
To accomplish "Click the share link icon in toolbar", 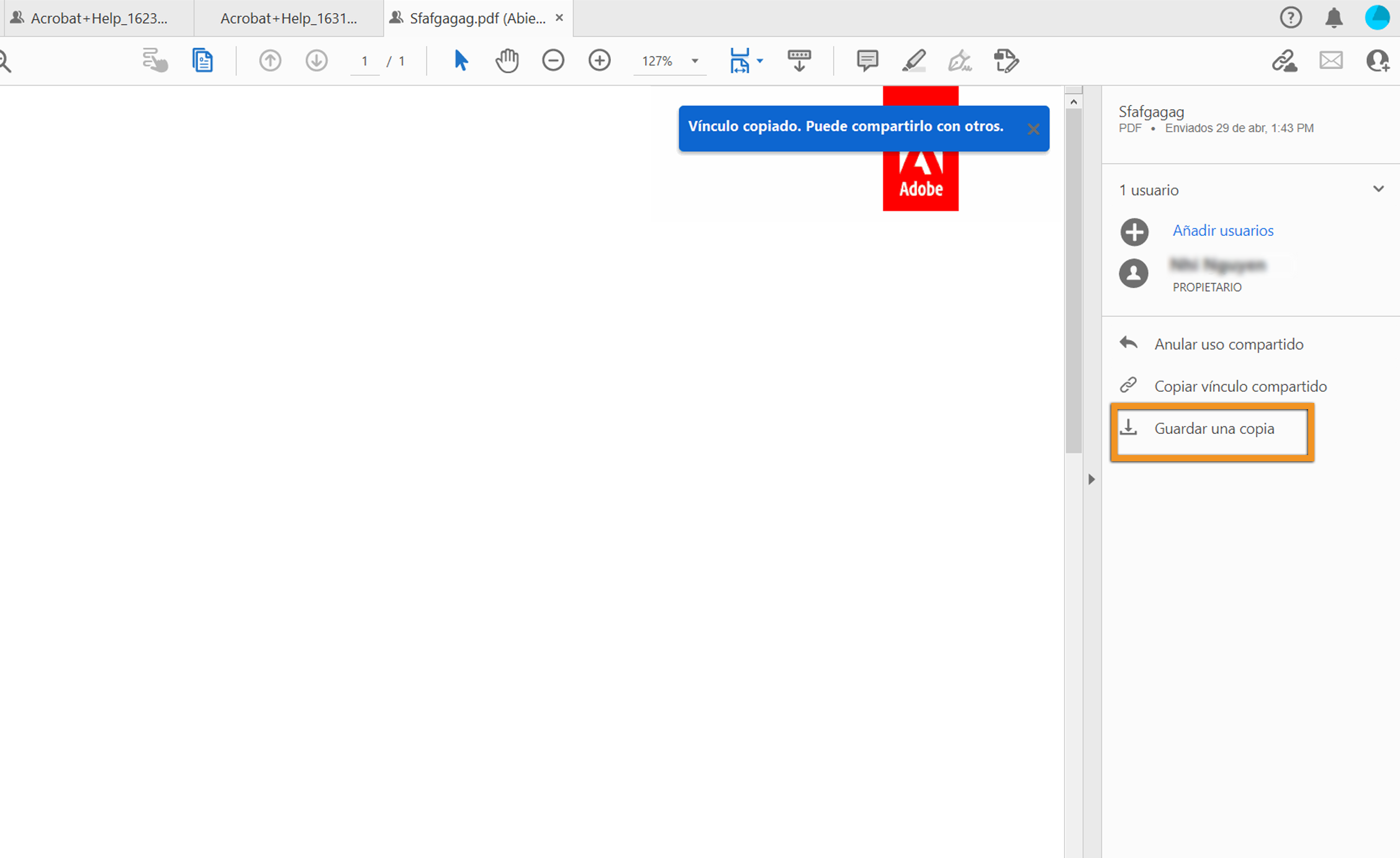I will click(1284, 61).
